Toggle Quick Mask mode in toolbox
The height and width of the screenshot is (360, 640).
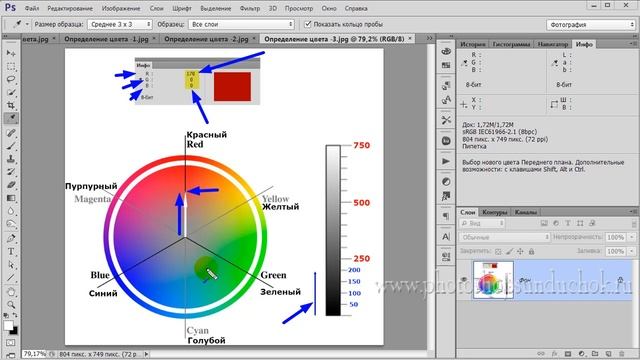(x=11, y=342)
